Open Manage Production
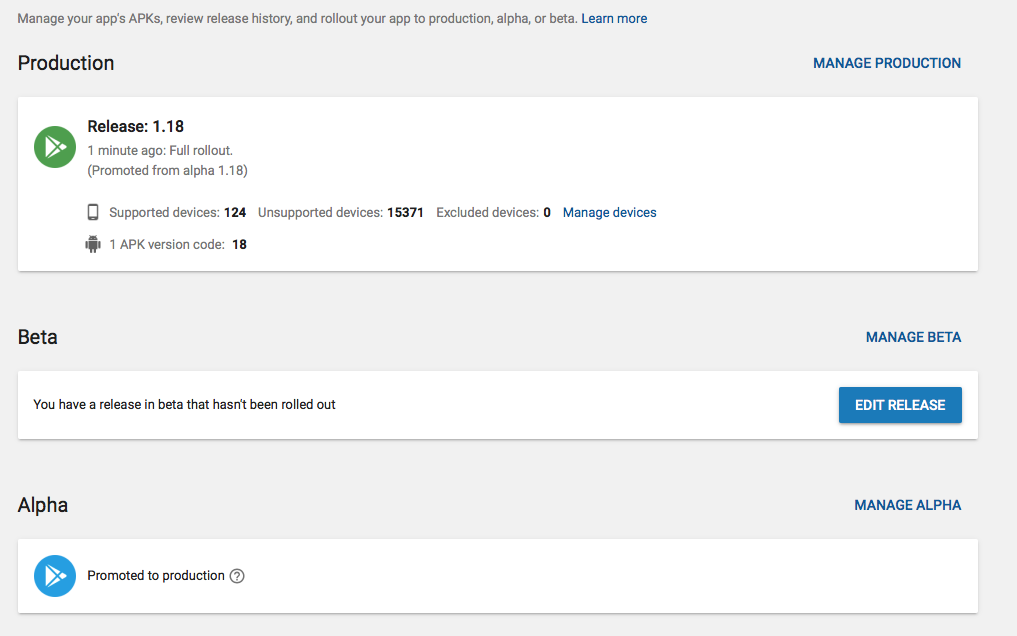This screenshot has height=636, width=1017. [x=887, y=63]
